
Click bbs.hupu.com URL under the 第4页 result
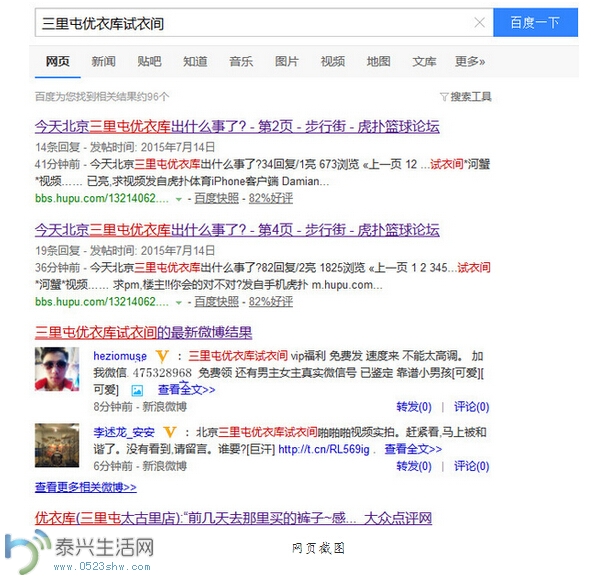(x=102, y=301)
